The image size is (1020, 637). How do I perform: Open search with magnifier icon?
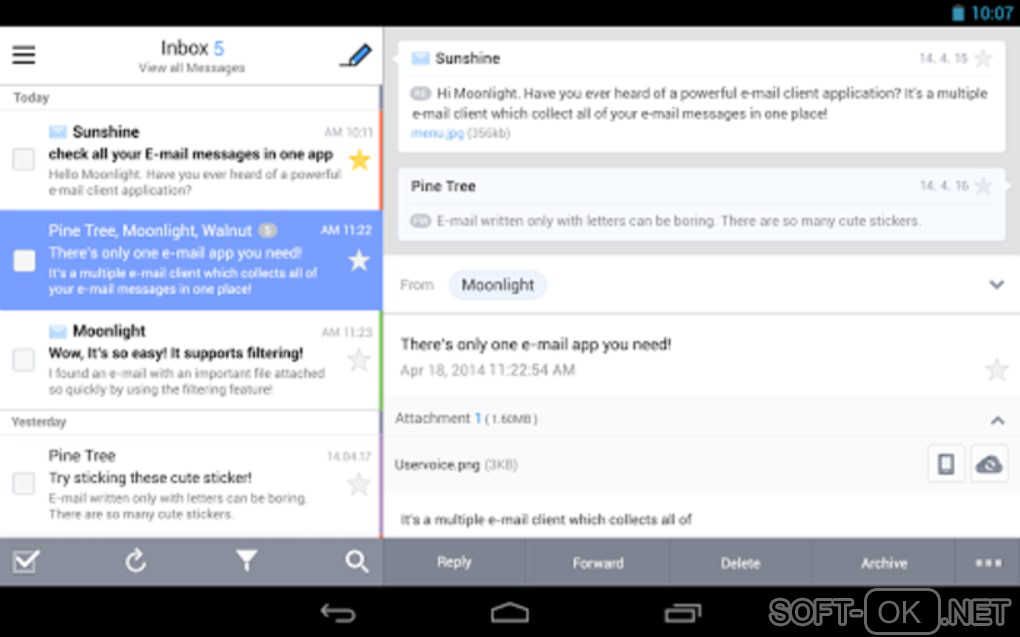click(356, 561)
